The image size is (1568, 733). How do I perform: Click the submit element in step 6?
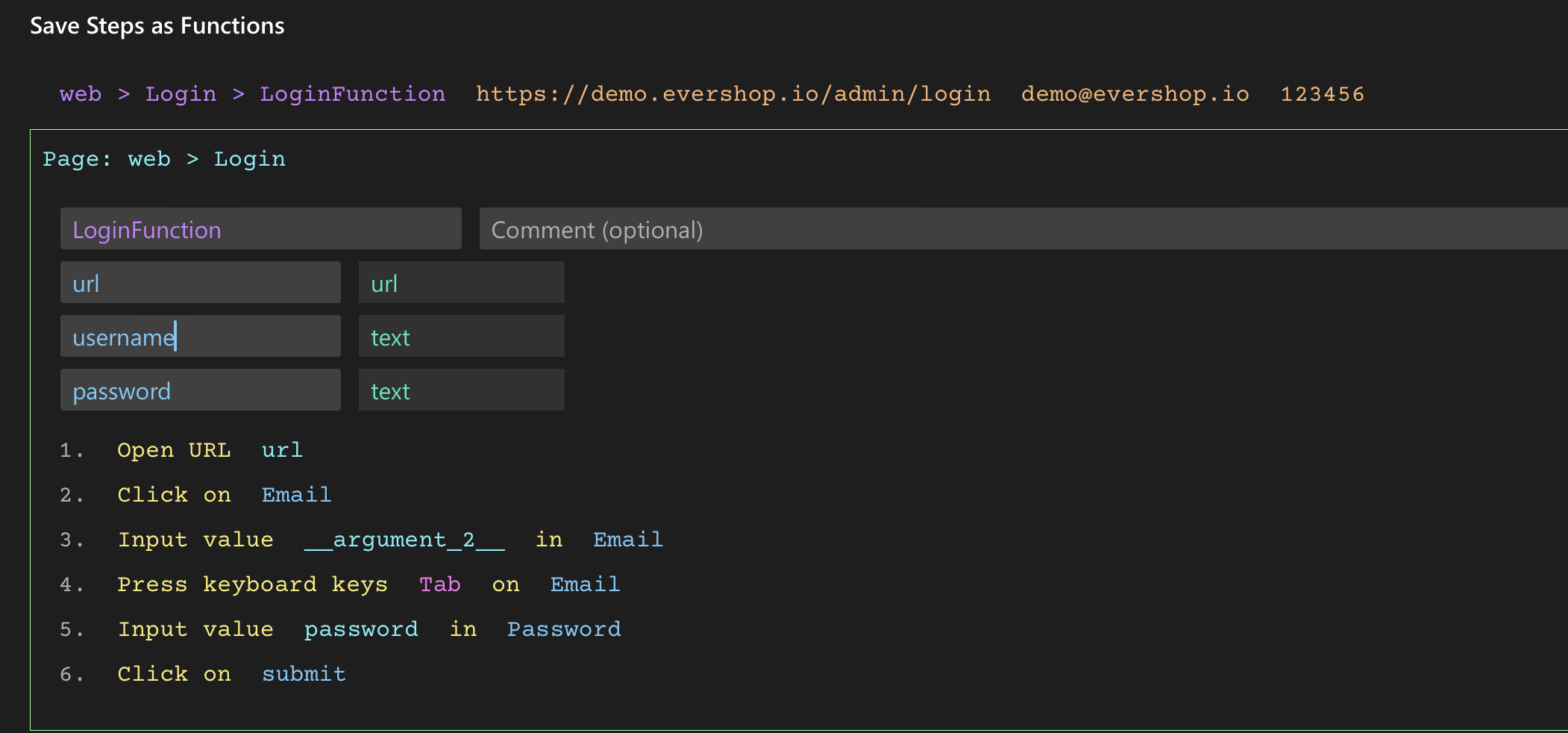[x=304, y=674]
